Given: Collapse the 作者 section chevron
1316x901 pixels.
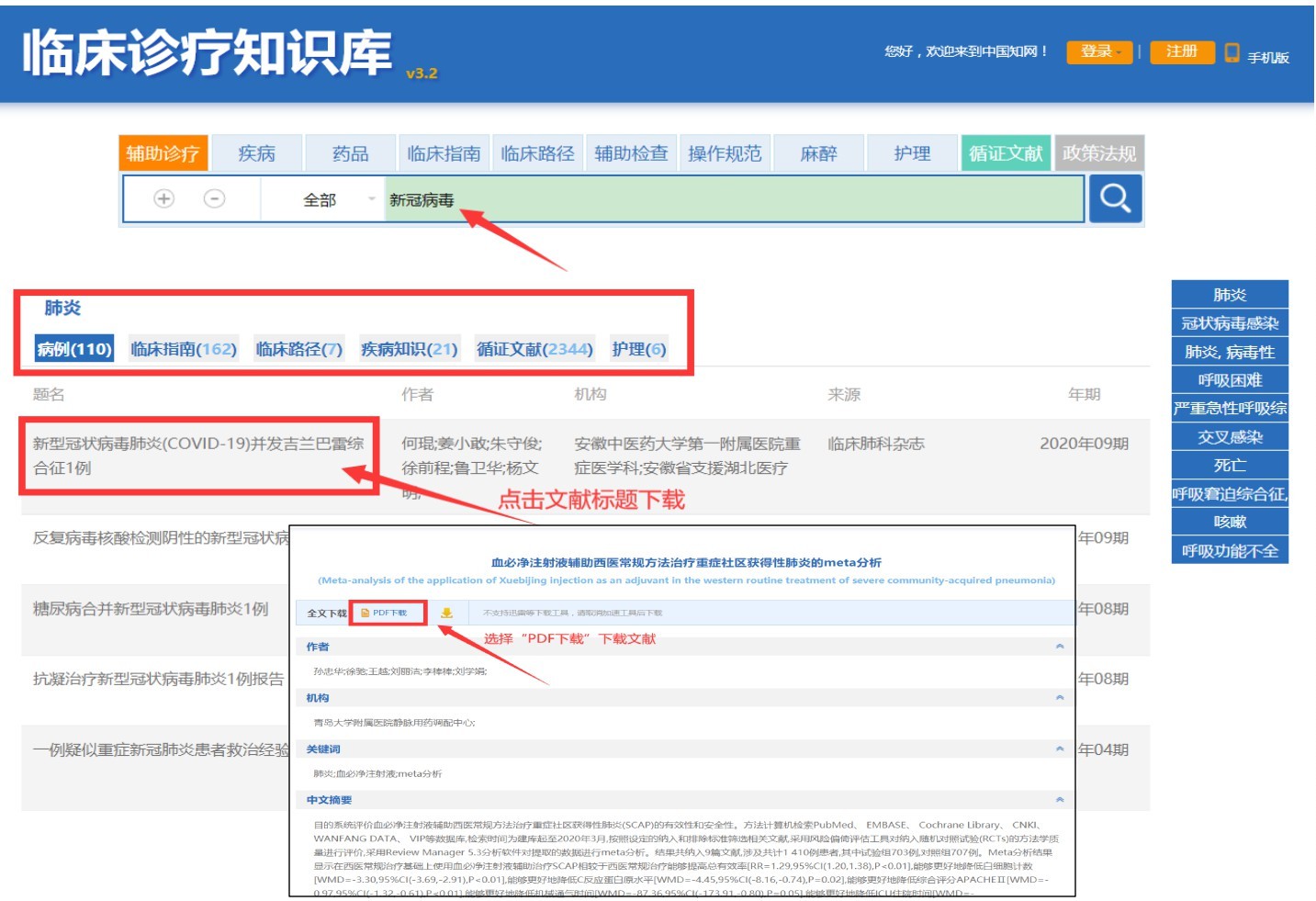Looking at the screenshot, I should pos(1060,647).
